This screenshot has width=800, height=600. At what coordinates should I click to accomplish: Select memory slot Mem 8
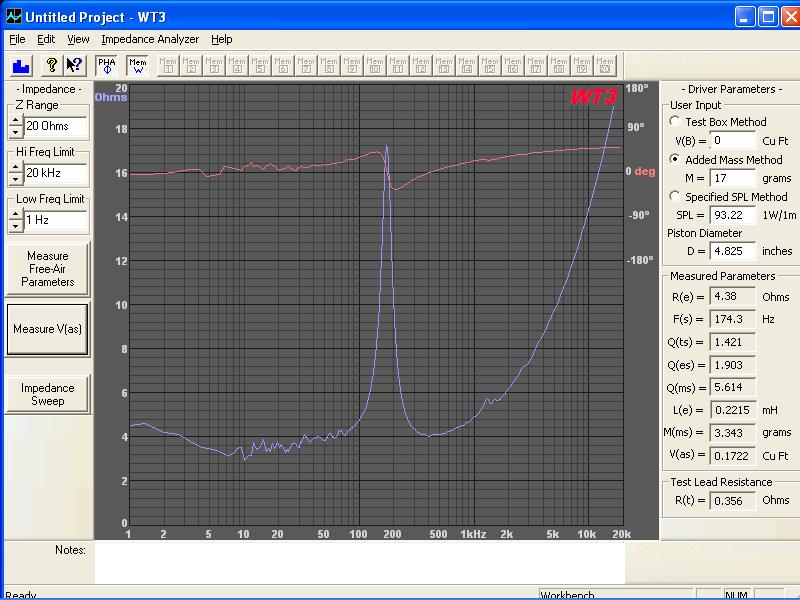(329, 66)
